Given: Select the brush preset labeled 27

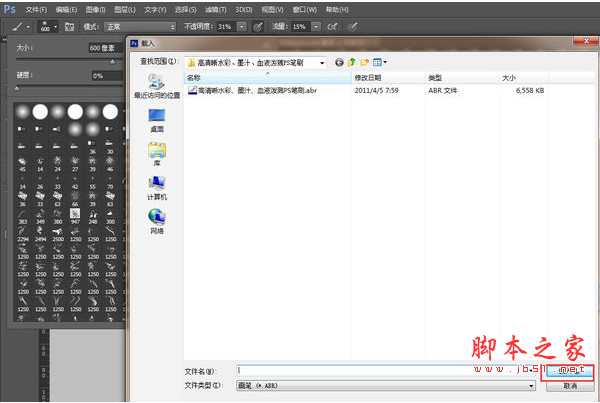Looking at the screenshot, I should [x=75, y=164].
